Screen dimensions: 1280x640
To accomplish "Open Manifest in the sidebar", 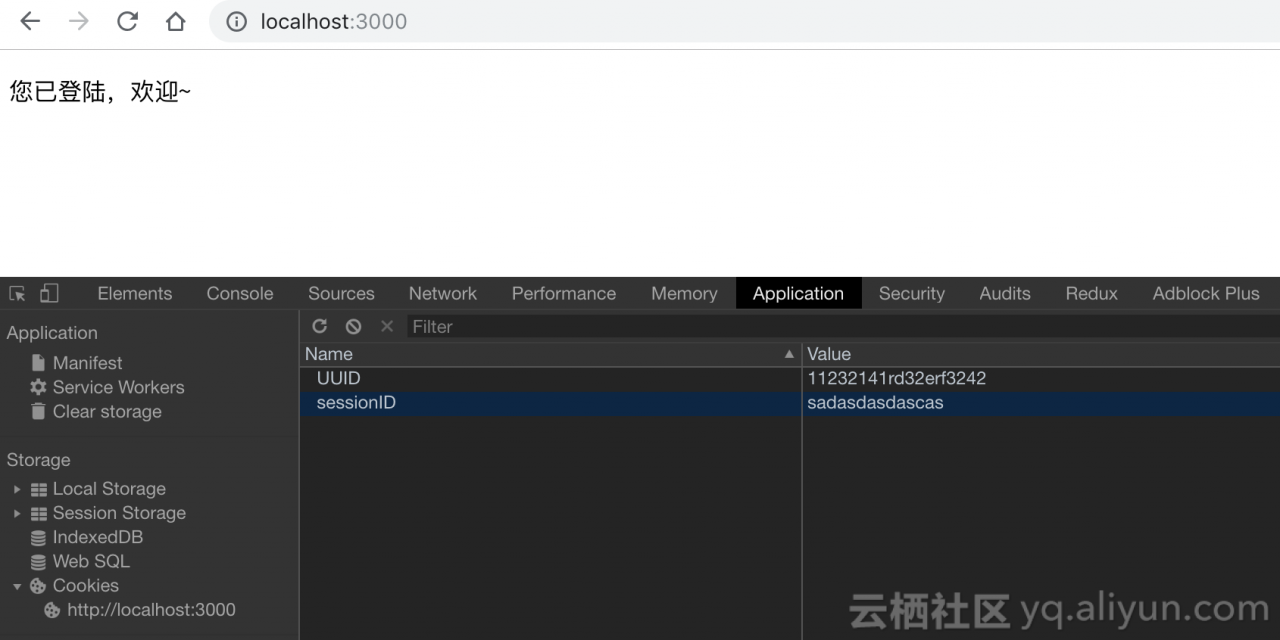I will tap(87, 362).
